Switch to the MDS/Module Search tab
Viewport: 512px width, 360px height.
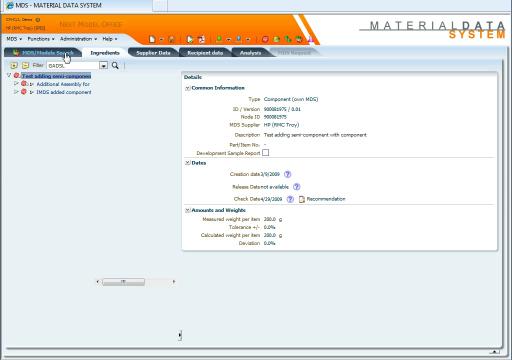(43, 53)
